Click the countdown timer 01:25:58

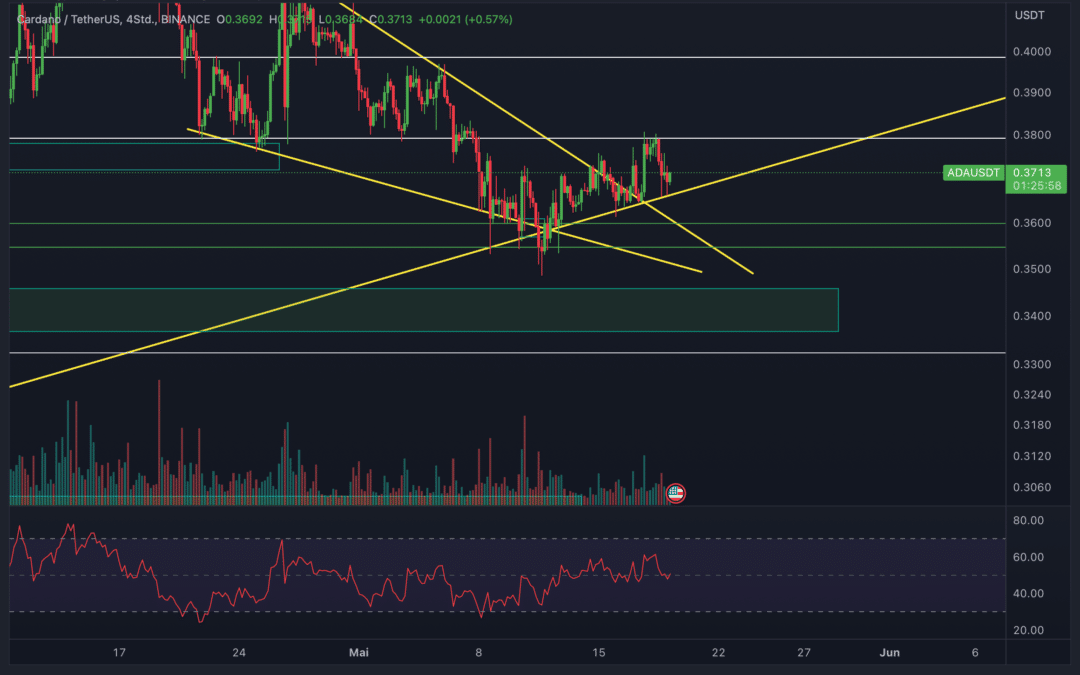coord(1036,186)
